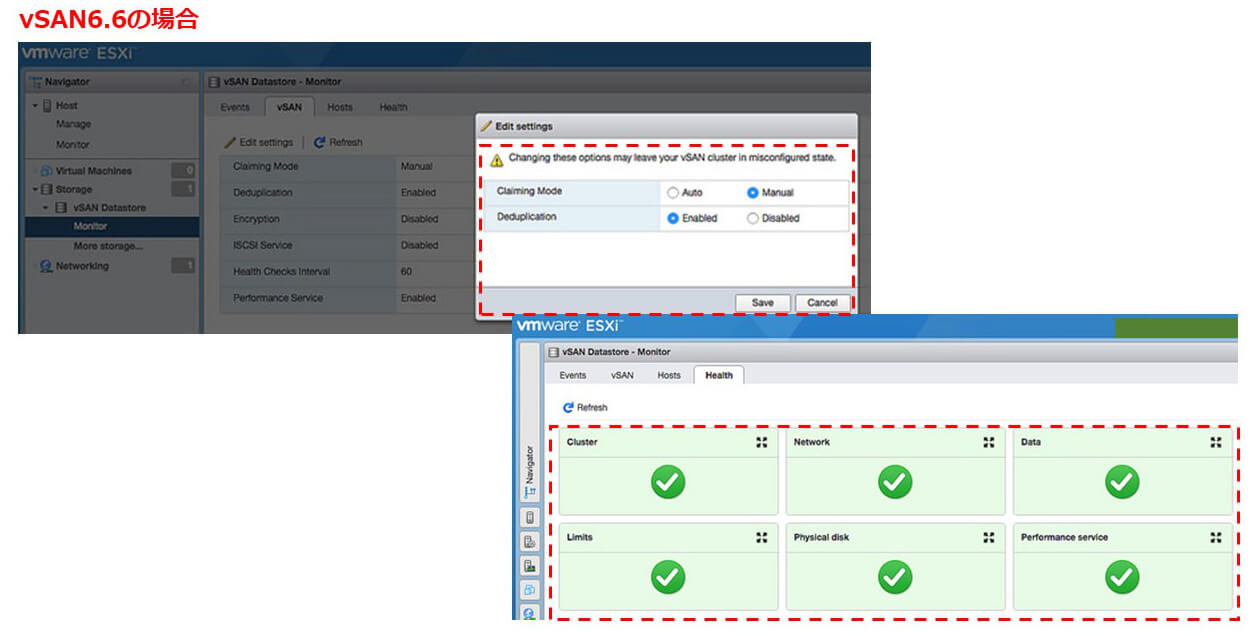
Task: Select vSAN Datastore in the Navigator
Action: 109,207
